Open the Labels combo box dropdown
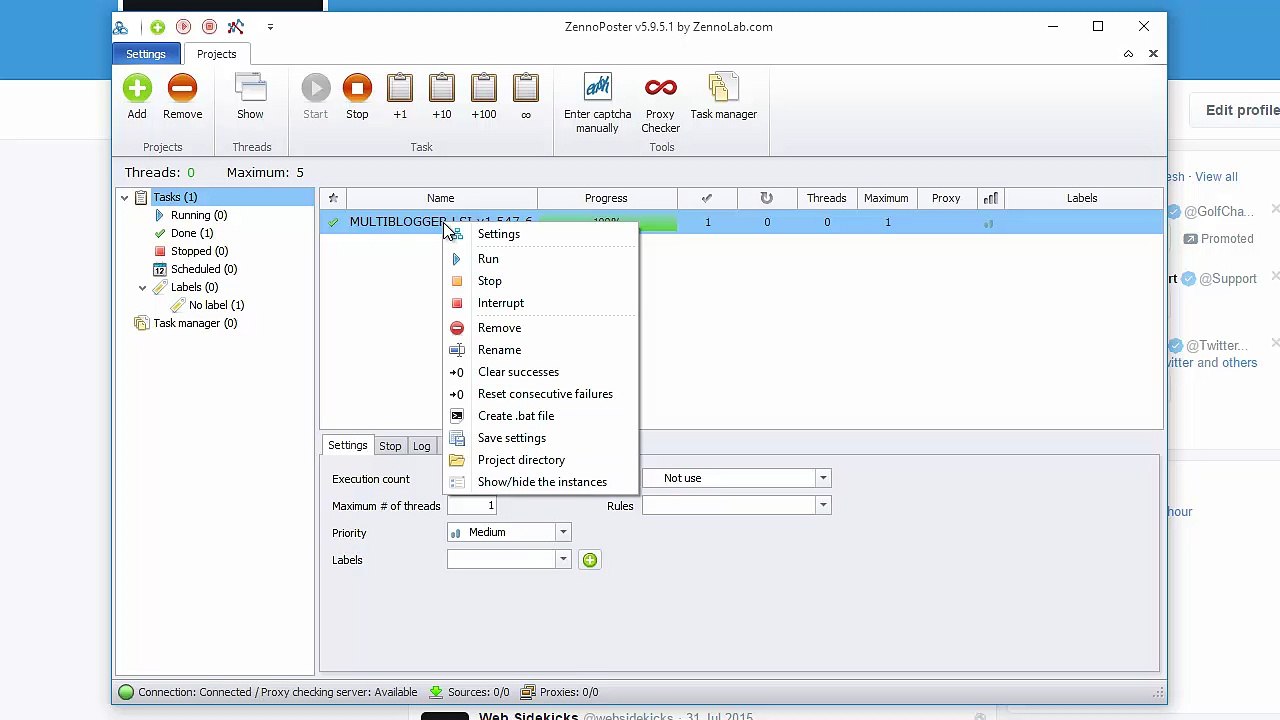This screenshot has height=720, width=1280. [563, 560]
